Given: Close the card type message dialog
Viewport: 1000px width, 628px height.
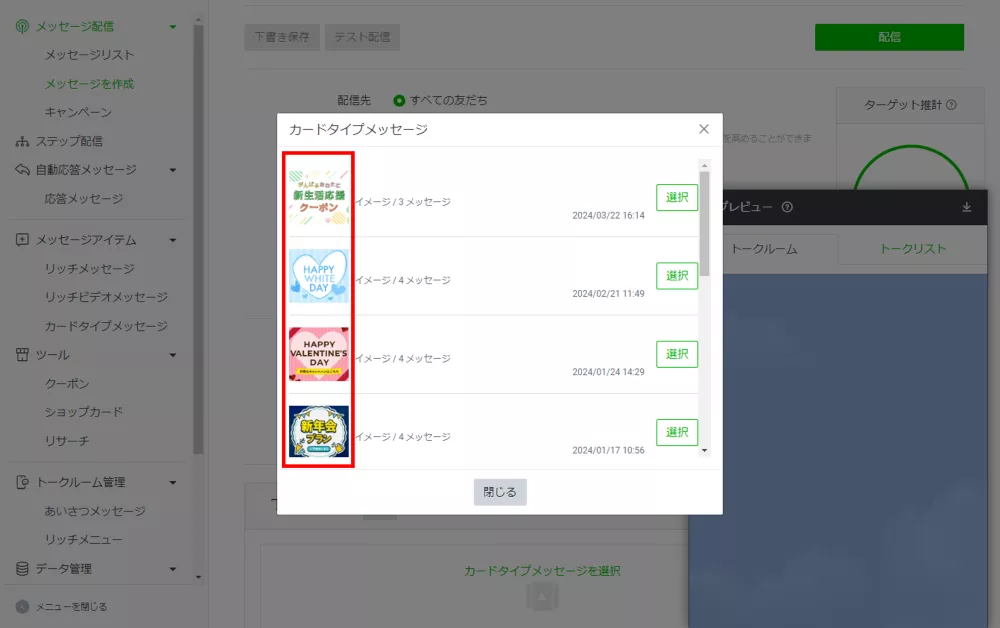Looking at the screenshot, I should click(x=704, y=129).
